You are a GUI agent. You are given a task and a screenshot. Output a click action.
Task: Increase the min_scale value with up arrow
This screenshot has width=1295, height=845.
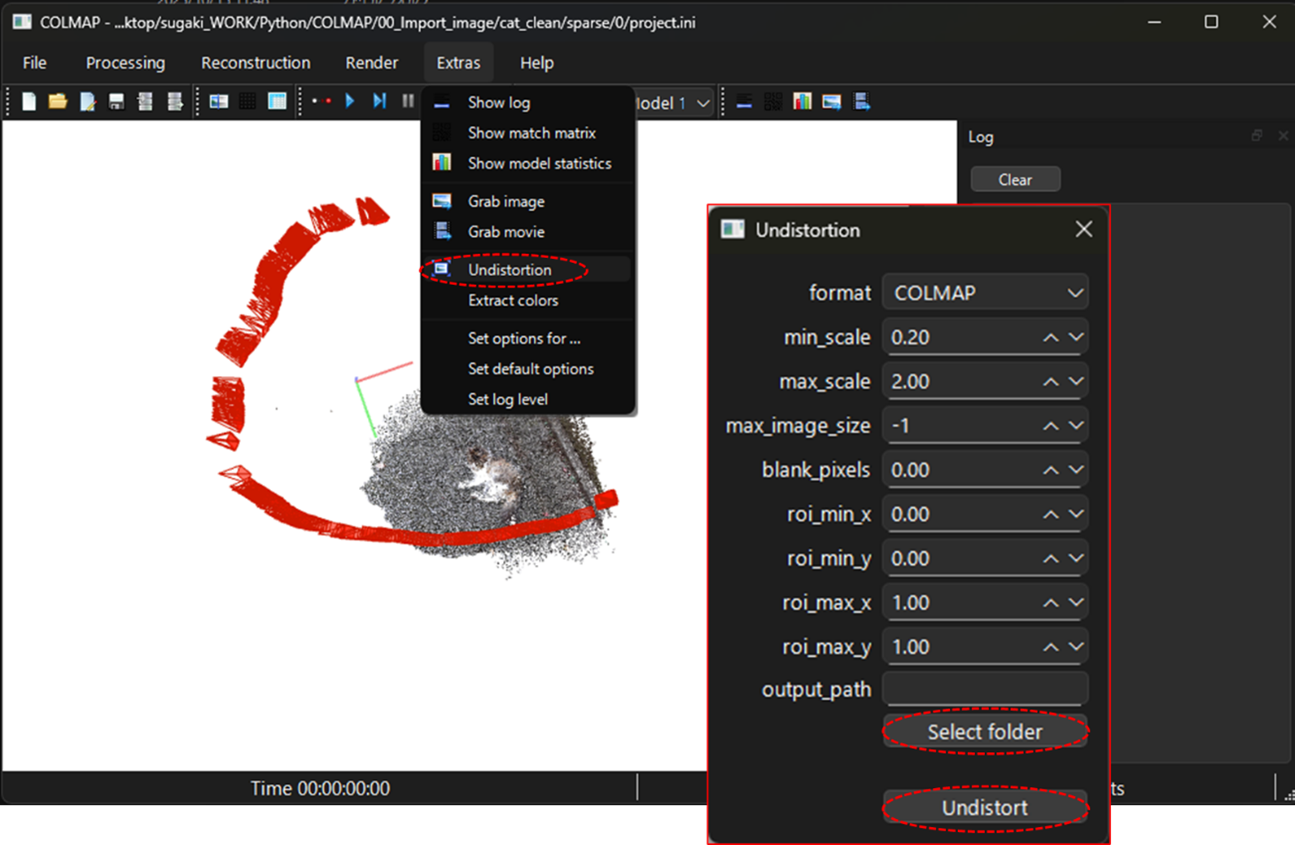(1050, 338)
